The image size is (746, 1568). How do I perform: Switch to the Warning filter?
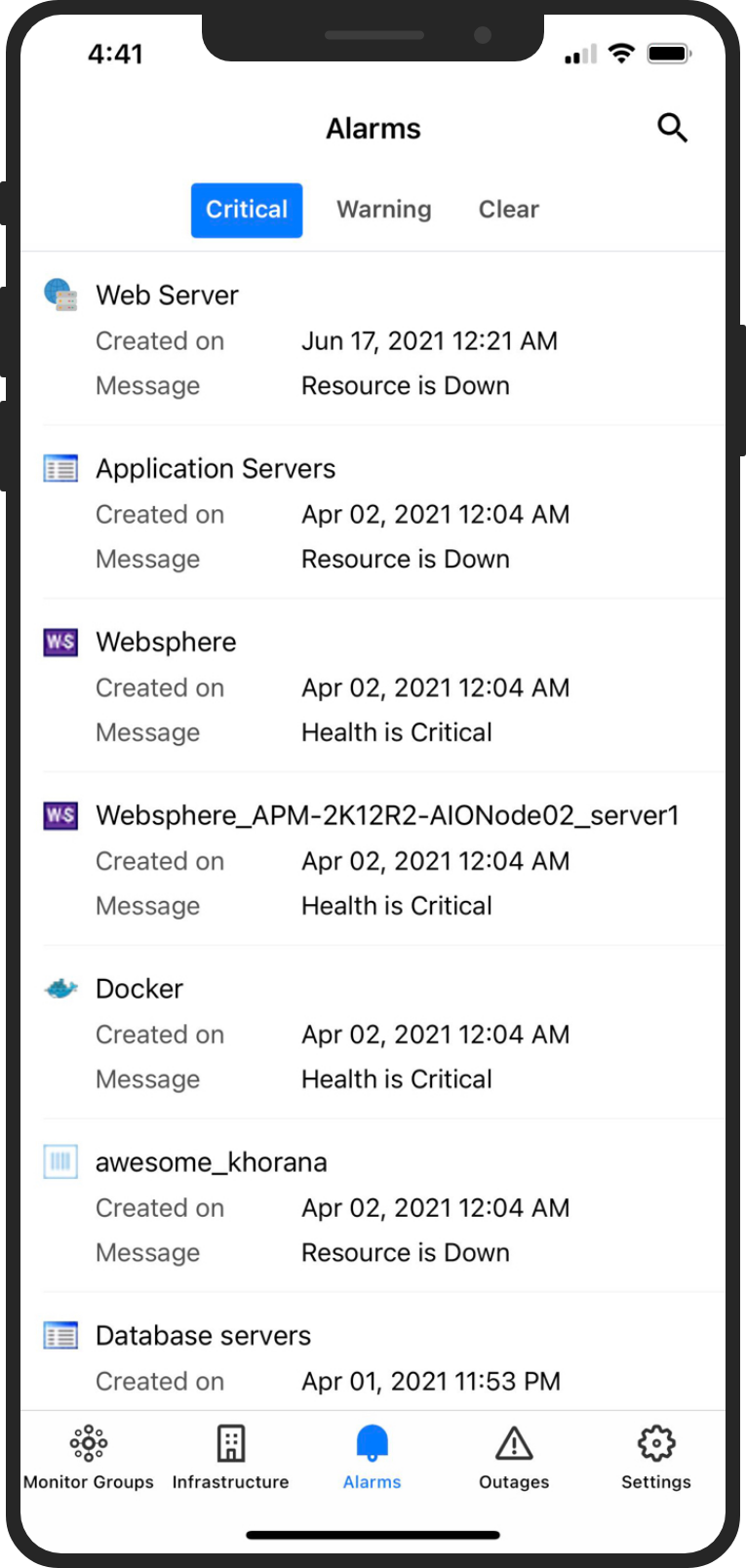[384, 210]
